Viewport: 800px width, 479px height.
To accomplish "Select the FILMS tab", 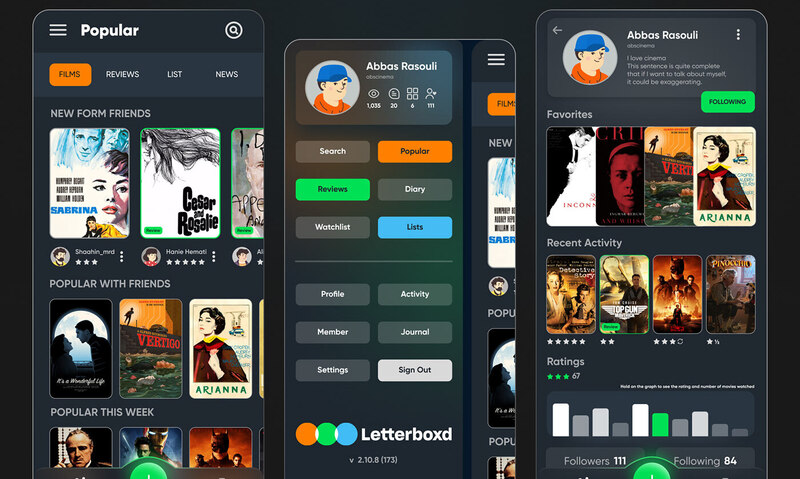I will [70, 74].
